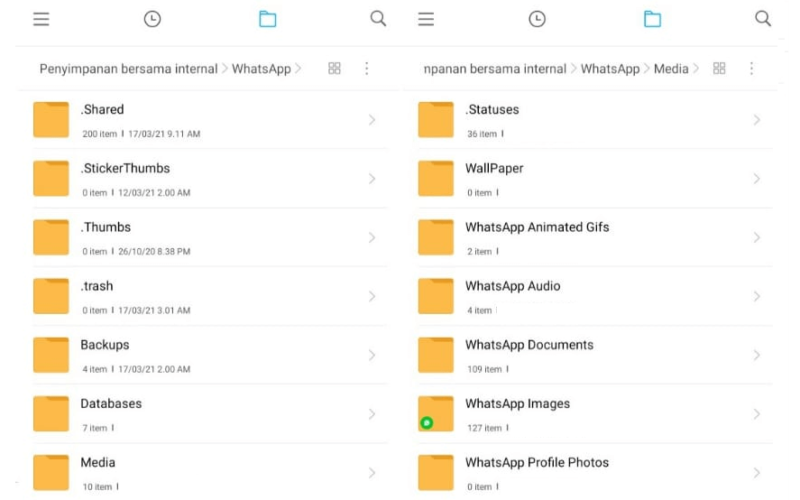The width and height of the screenshot is (800, 500).
Task: Open the .Thumbs folder icon
Action: pyautogui.click(x=51, y=237)
